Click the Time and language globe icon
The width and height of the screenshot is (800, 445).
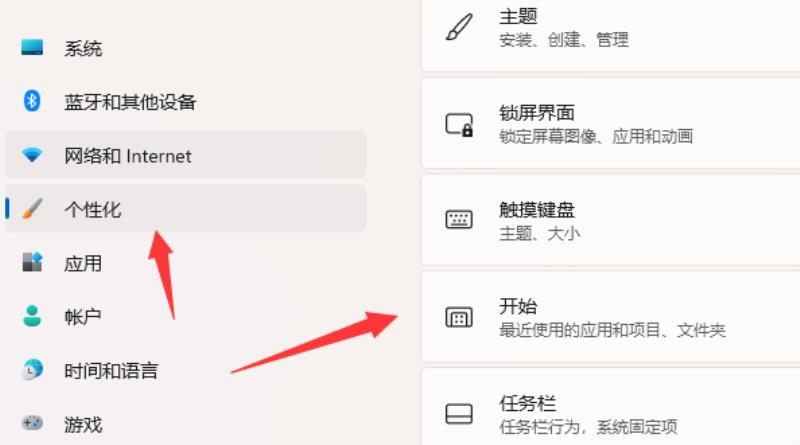[32, 369]
